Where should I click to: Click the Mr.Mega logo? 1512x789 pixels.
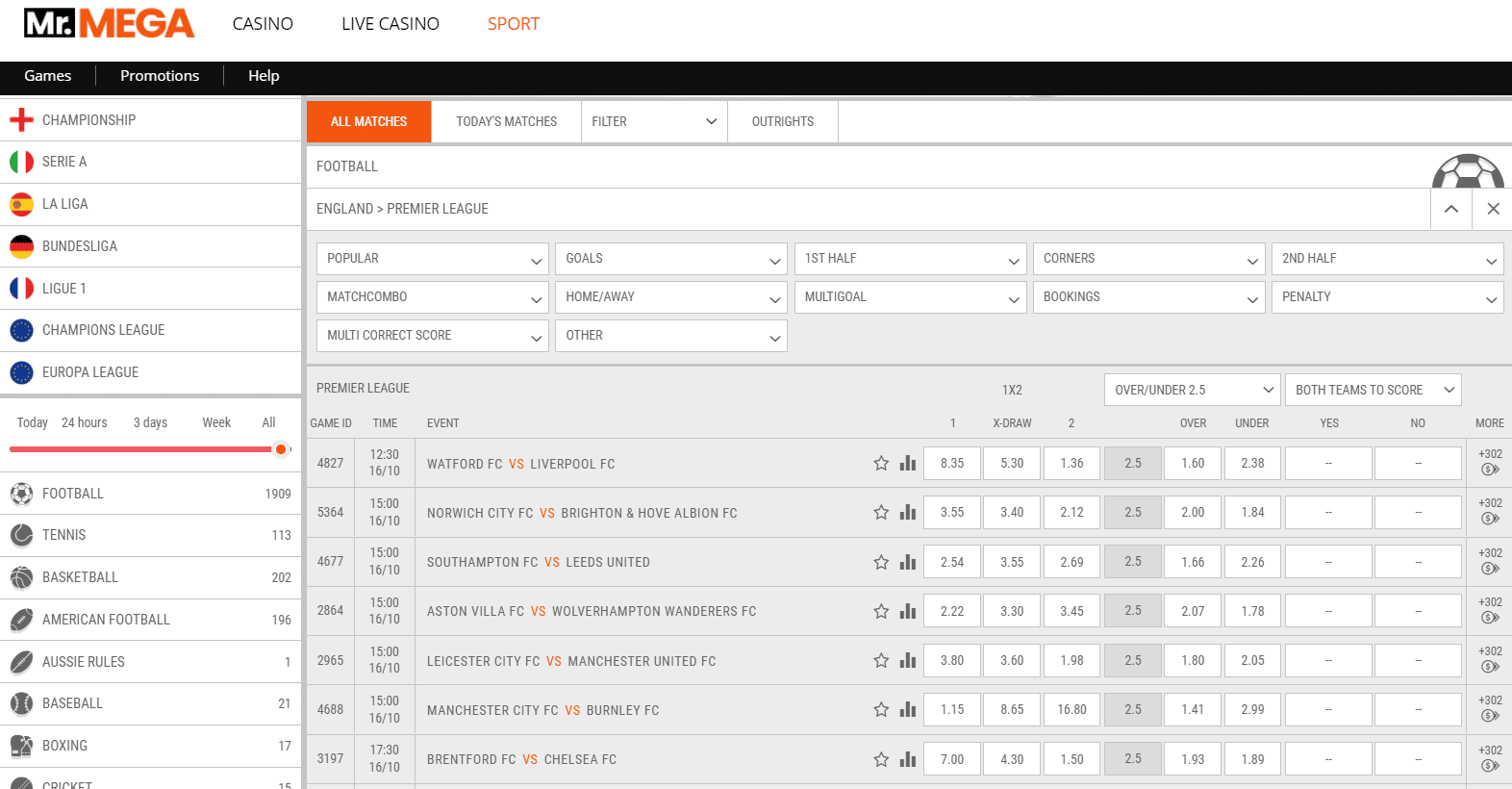[x=109, y=24]
